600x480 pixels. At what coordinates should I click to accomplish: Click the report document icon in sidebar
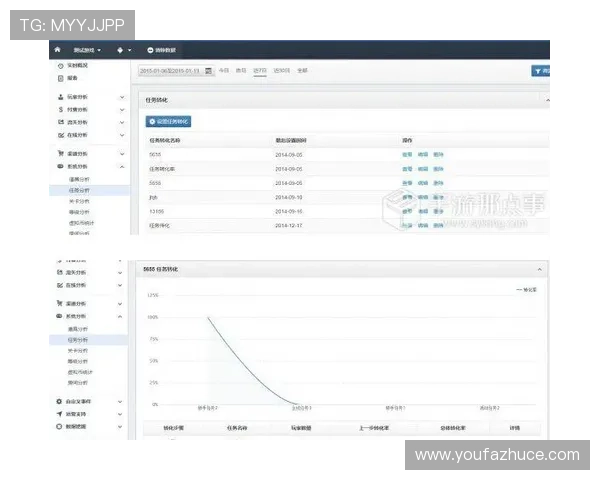(60, 78)
